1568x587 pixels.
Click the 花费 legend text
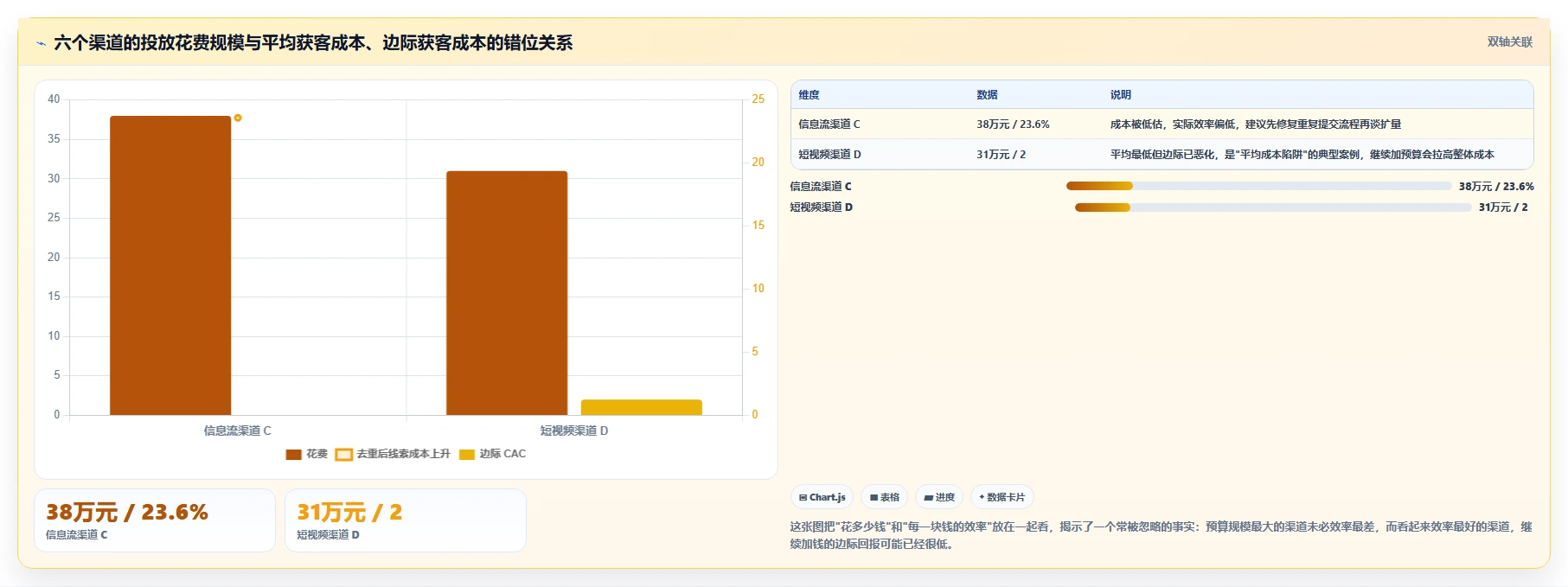(317, 454)
